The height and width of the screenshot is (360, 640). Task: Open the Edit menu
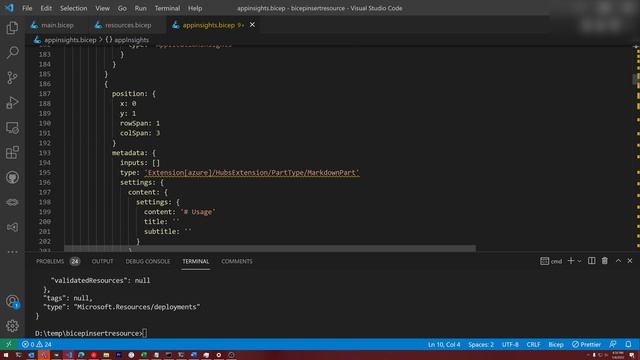46,8
